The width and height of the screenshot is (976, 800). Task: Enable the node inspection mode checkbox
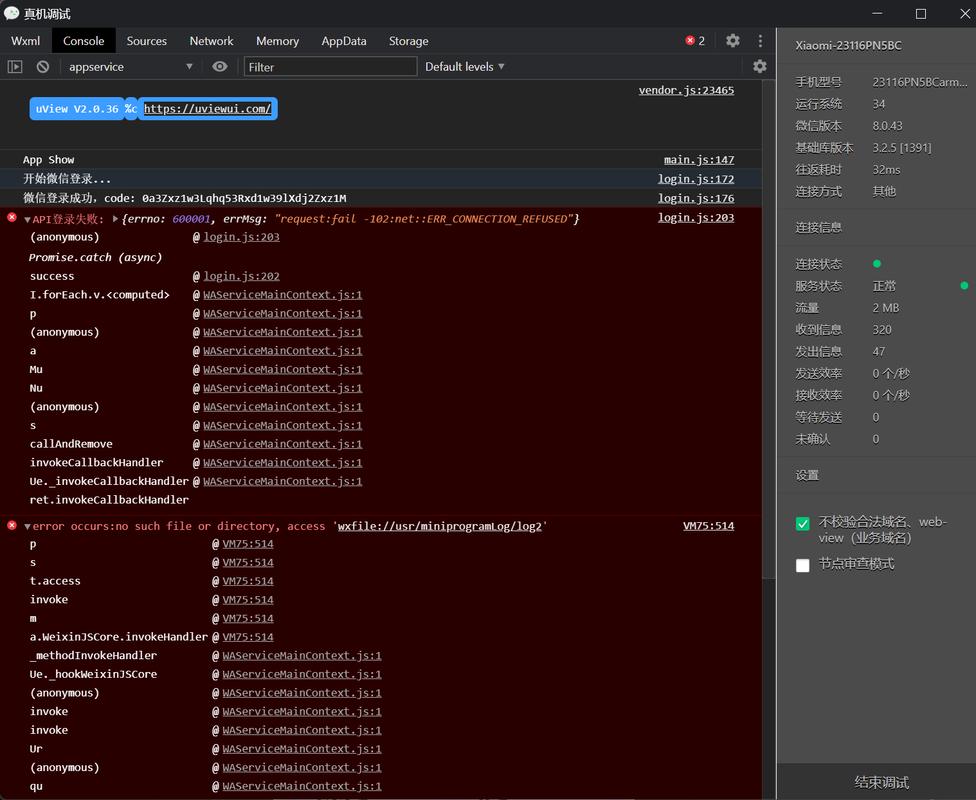tap(802, 565)
